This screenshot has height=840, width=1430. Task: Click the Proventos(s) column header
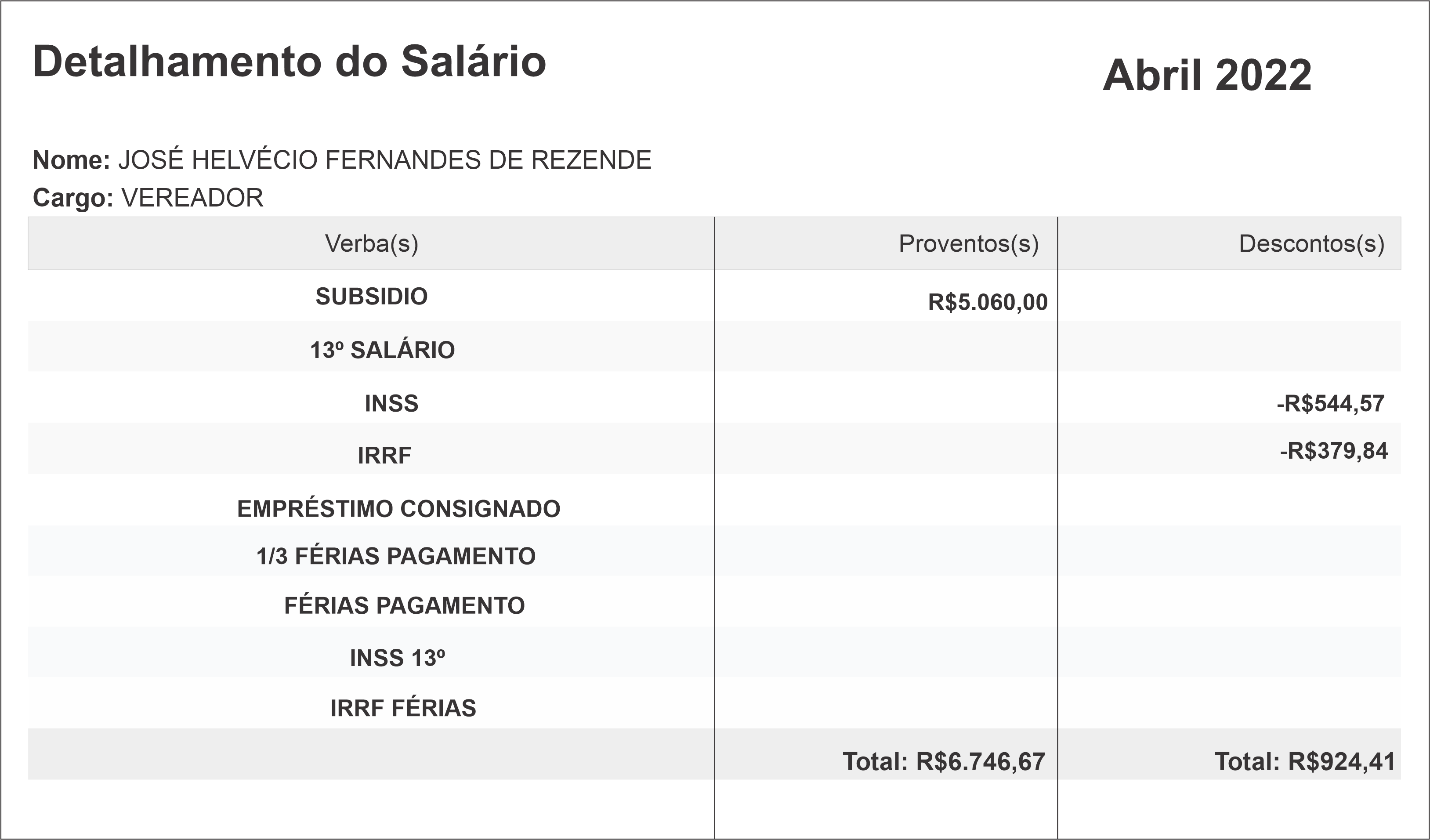[968, 243]
